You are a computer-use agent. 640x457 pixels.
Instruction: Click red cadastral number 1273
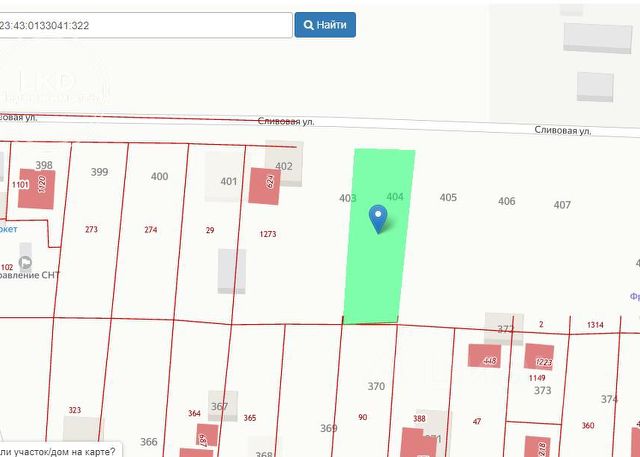coord(268,234)
